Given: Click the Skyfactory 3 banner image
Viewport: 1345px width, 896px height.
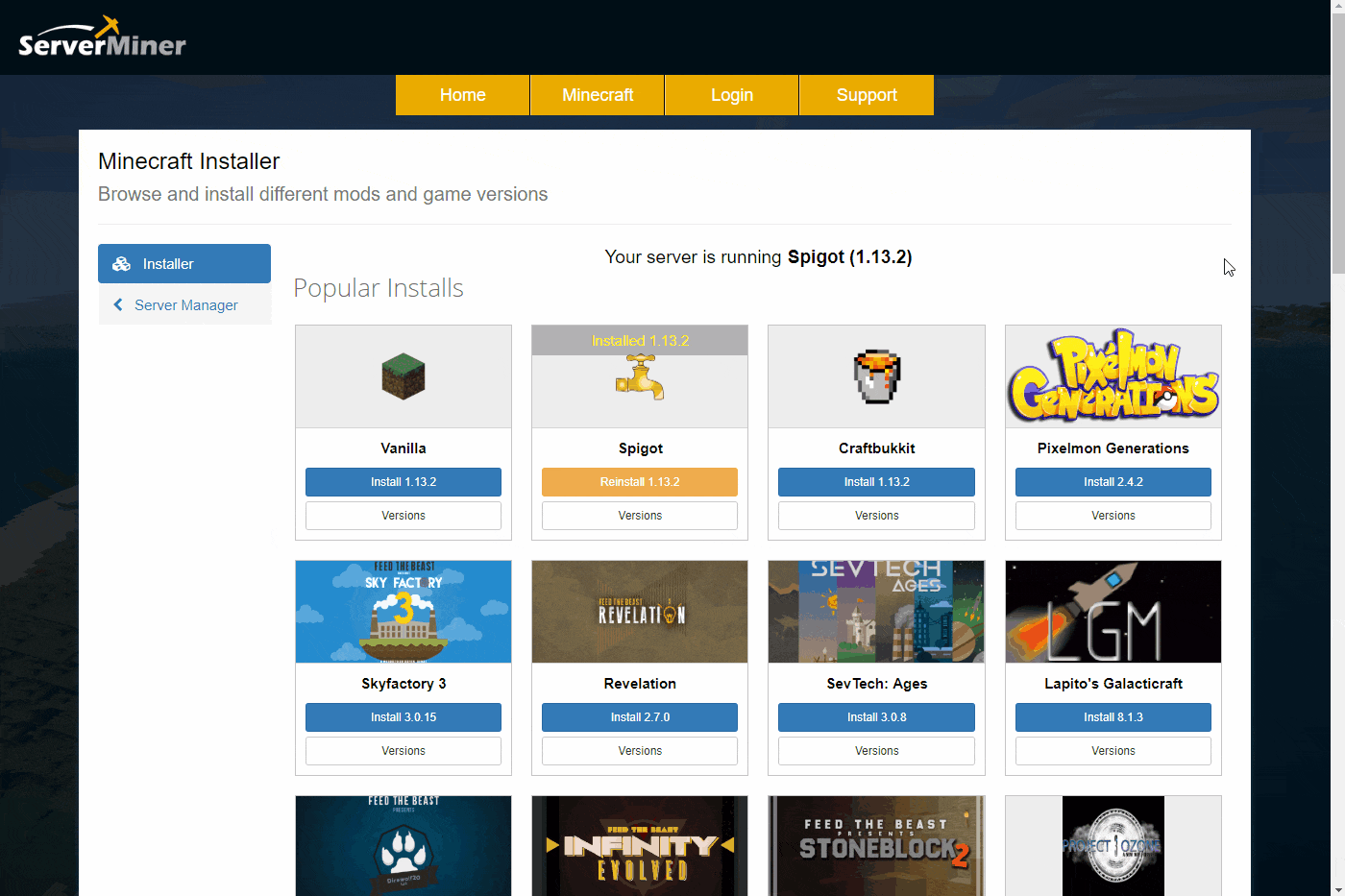Looking at the screenshot, I should point(403,612).
